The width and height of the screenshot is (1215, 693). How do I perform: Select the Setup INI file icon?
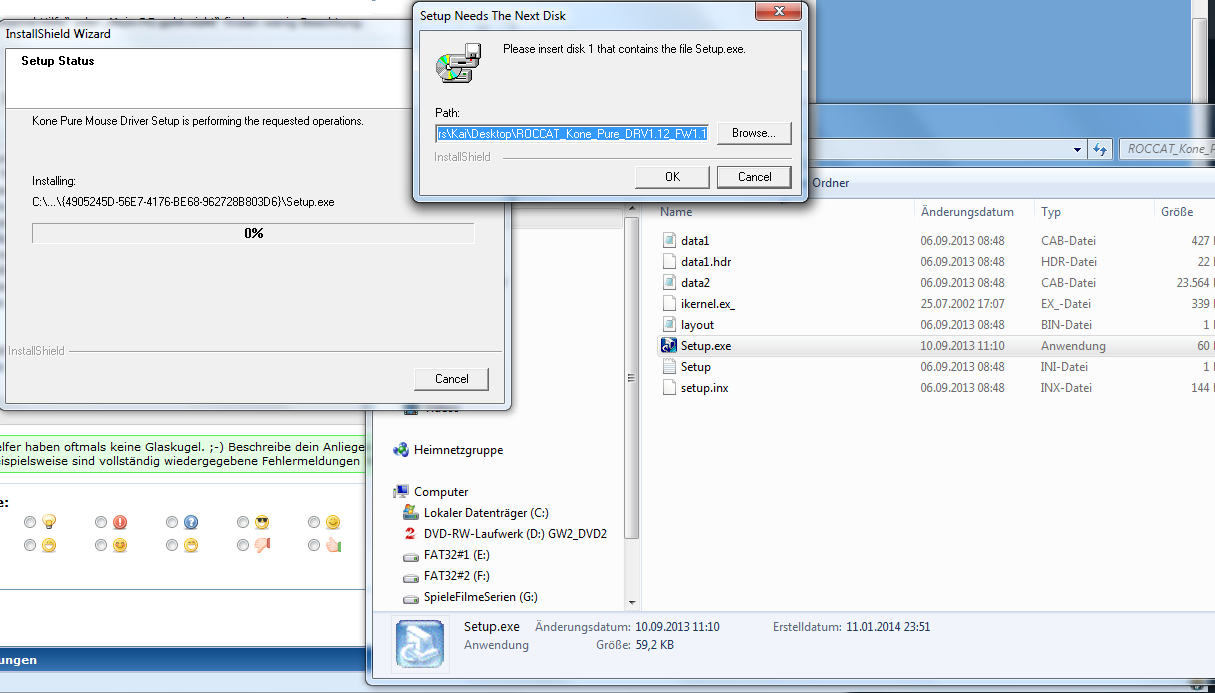tap(671, 366)
